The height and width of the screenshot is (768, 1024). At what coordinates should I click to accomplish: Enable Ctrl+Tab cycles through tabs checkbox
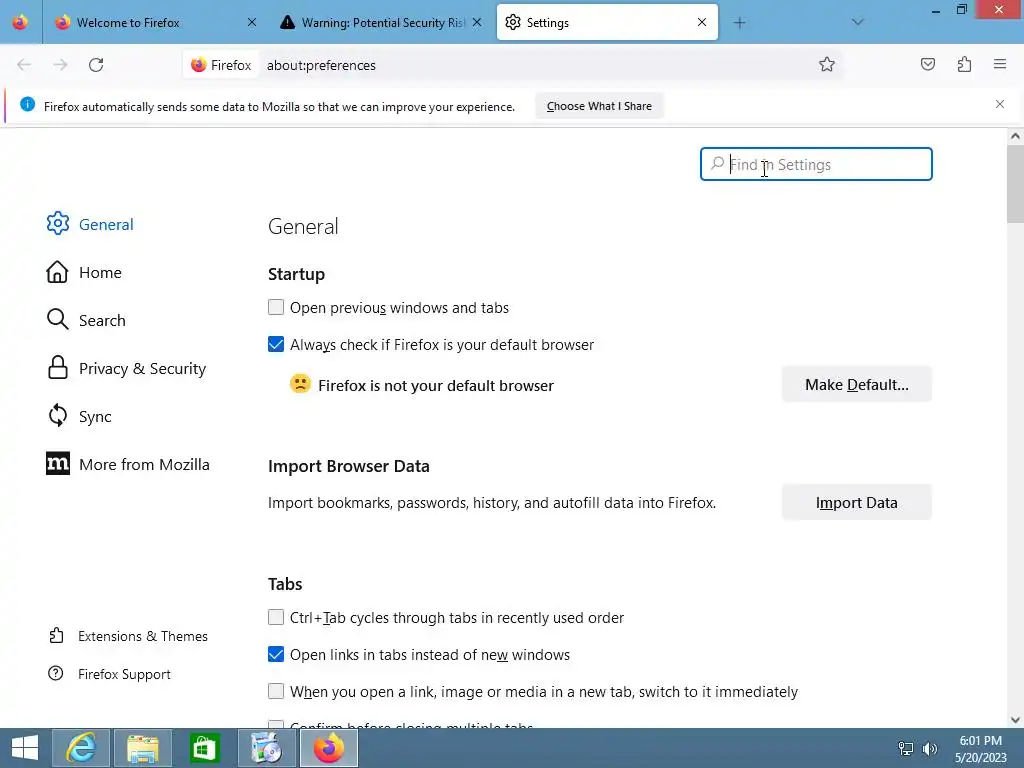[x=276, y=617]
